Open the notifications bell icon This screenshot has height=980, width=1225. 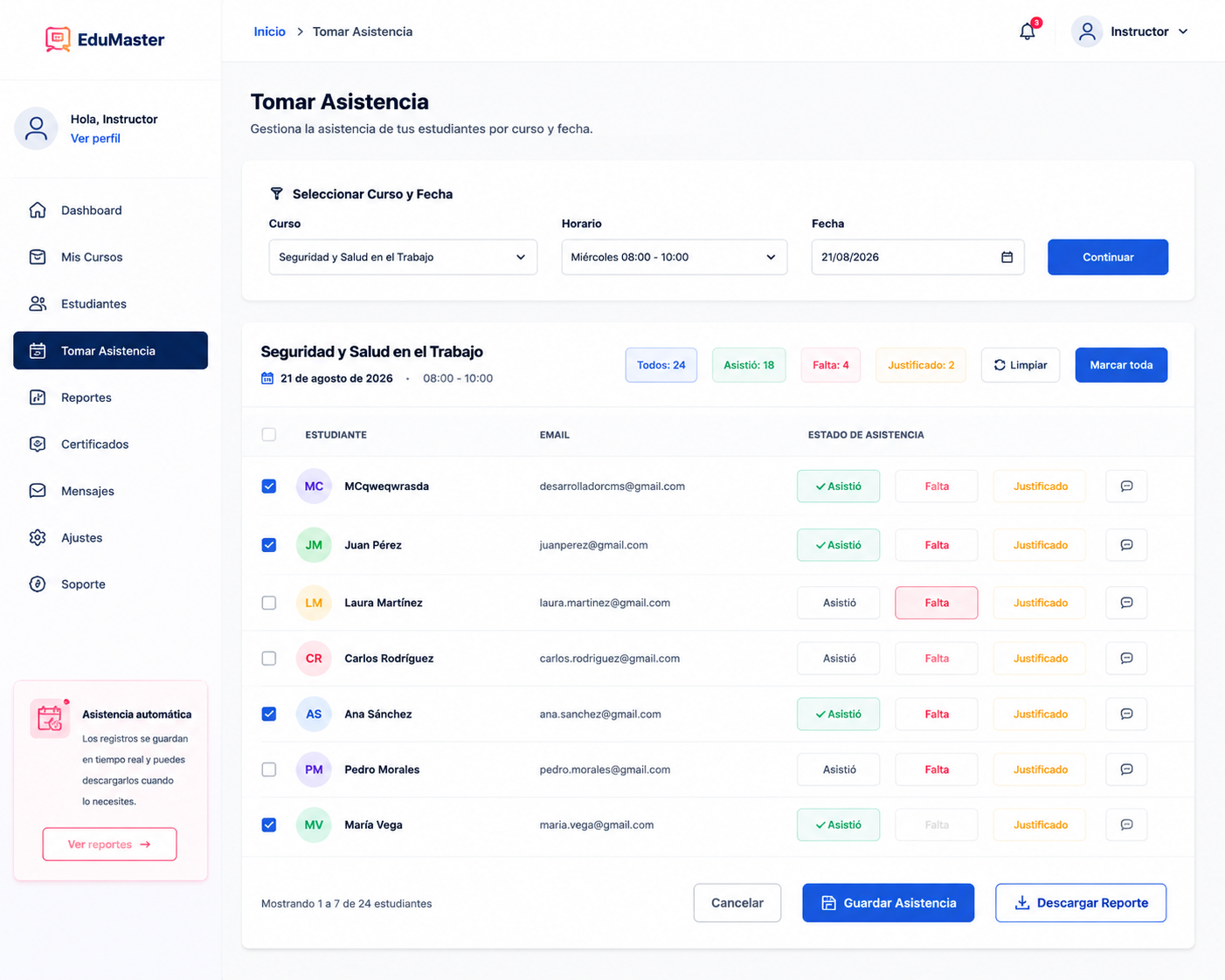tap(1028, 31)
